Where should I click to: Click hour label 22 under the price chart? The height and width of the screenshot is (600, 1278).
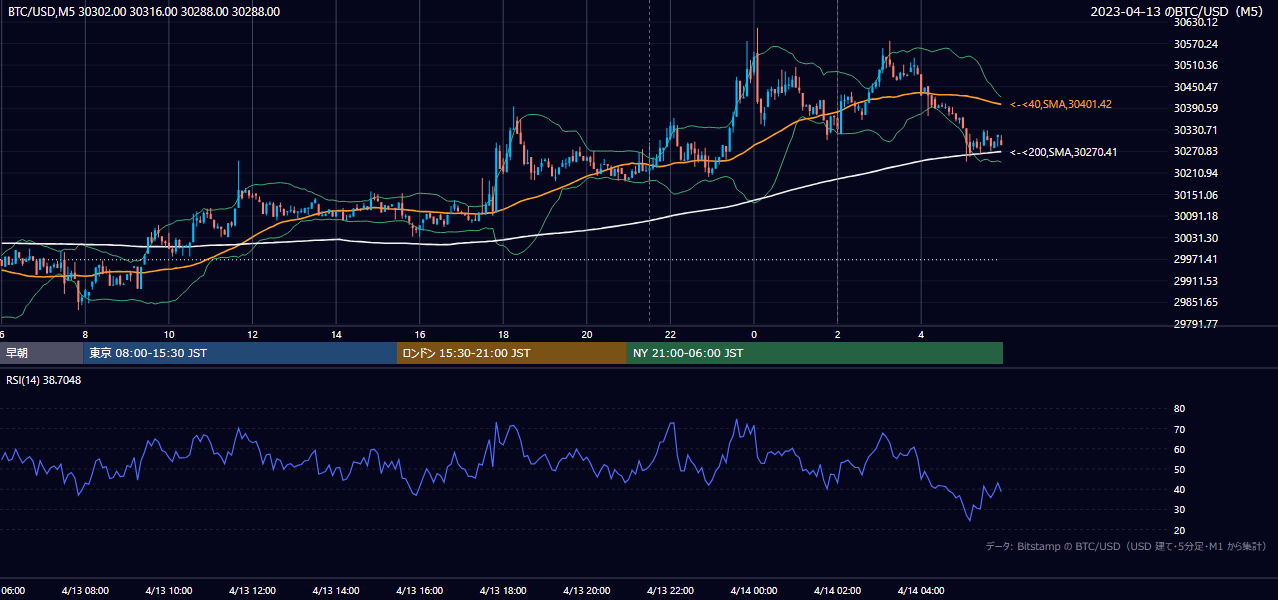(670, 335)
